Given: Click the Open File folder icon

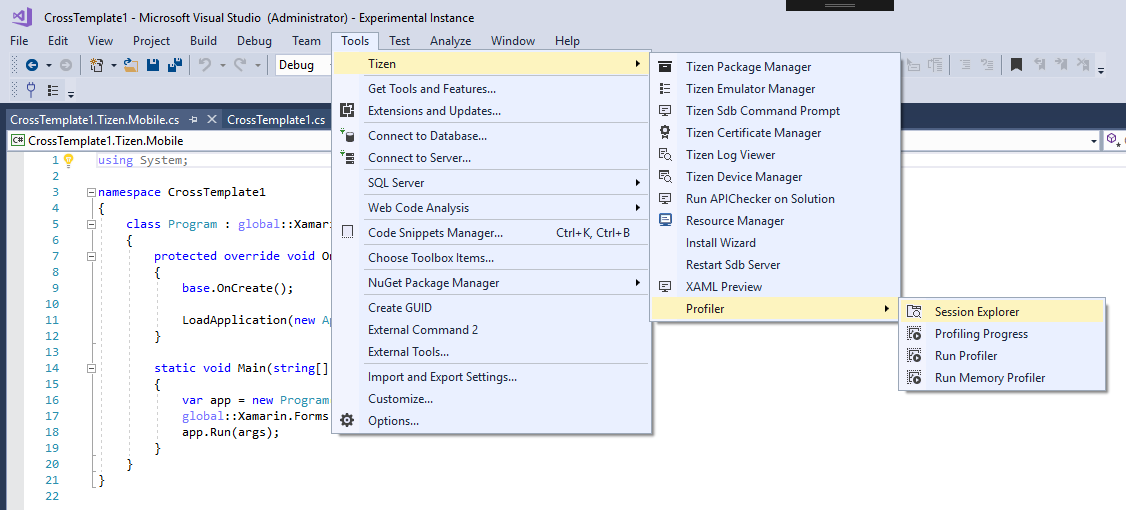Looking at the screenshot, I should point(131,65).
